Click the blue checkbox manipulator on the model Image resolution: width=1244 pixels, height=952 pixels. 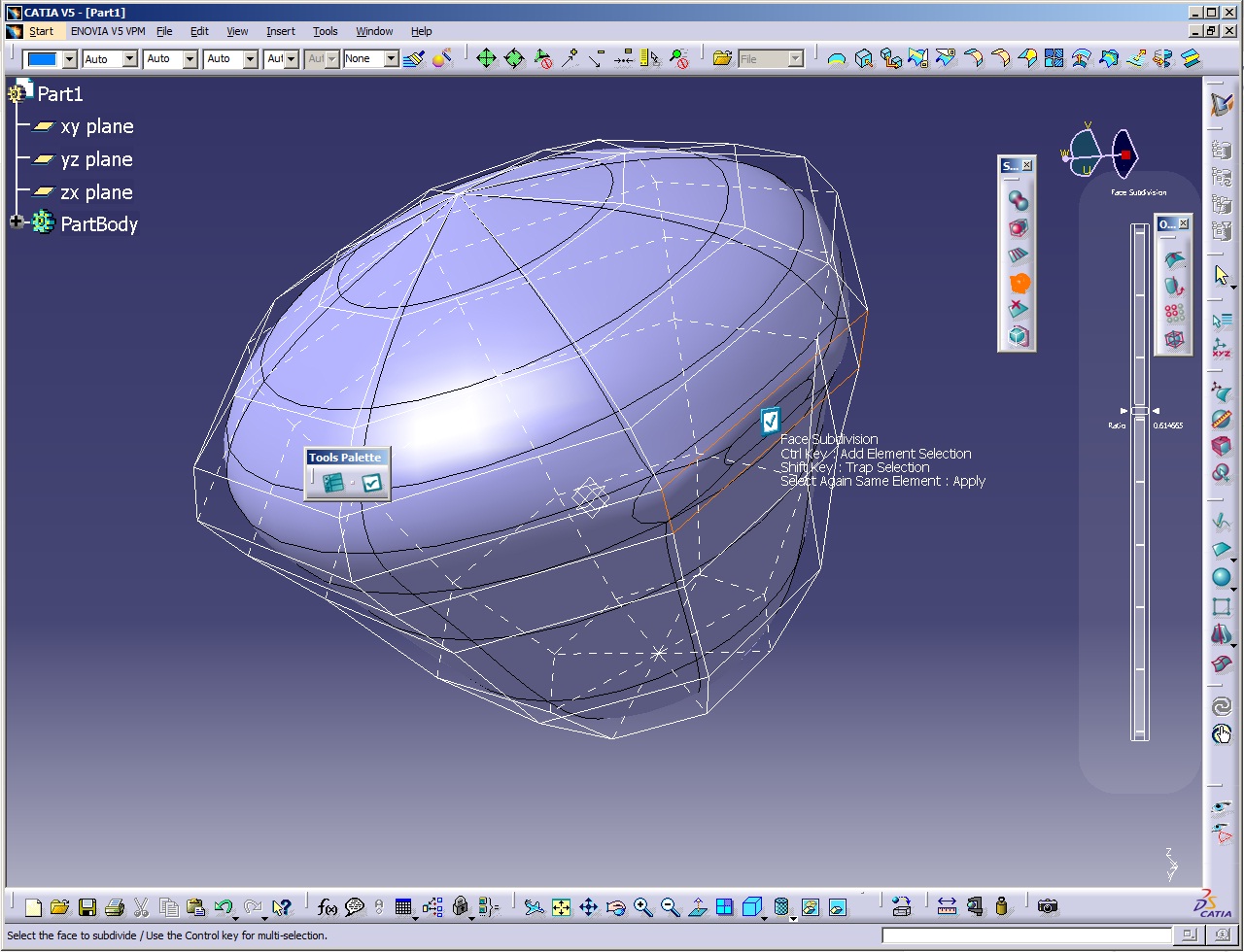click(771, 420)
